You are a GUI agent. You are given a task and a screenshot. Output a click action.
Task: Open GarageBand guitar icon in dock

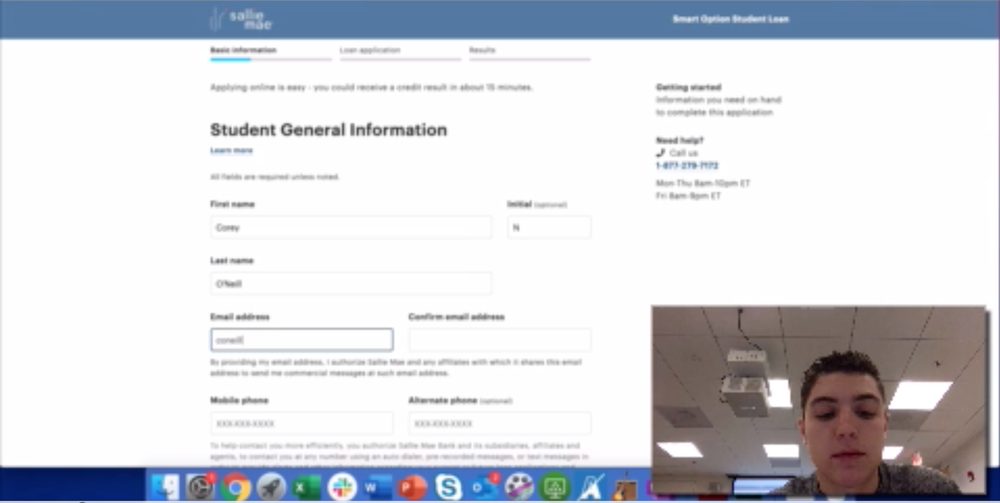tap(626, 488)
